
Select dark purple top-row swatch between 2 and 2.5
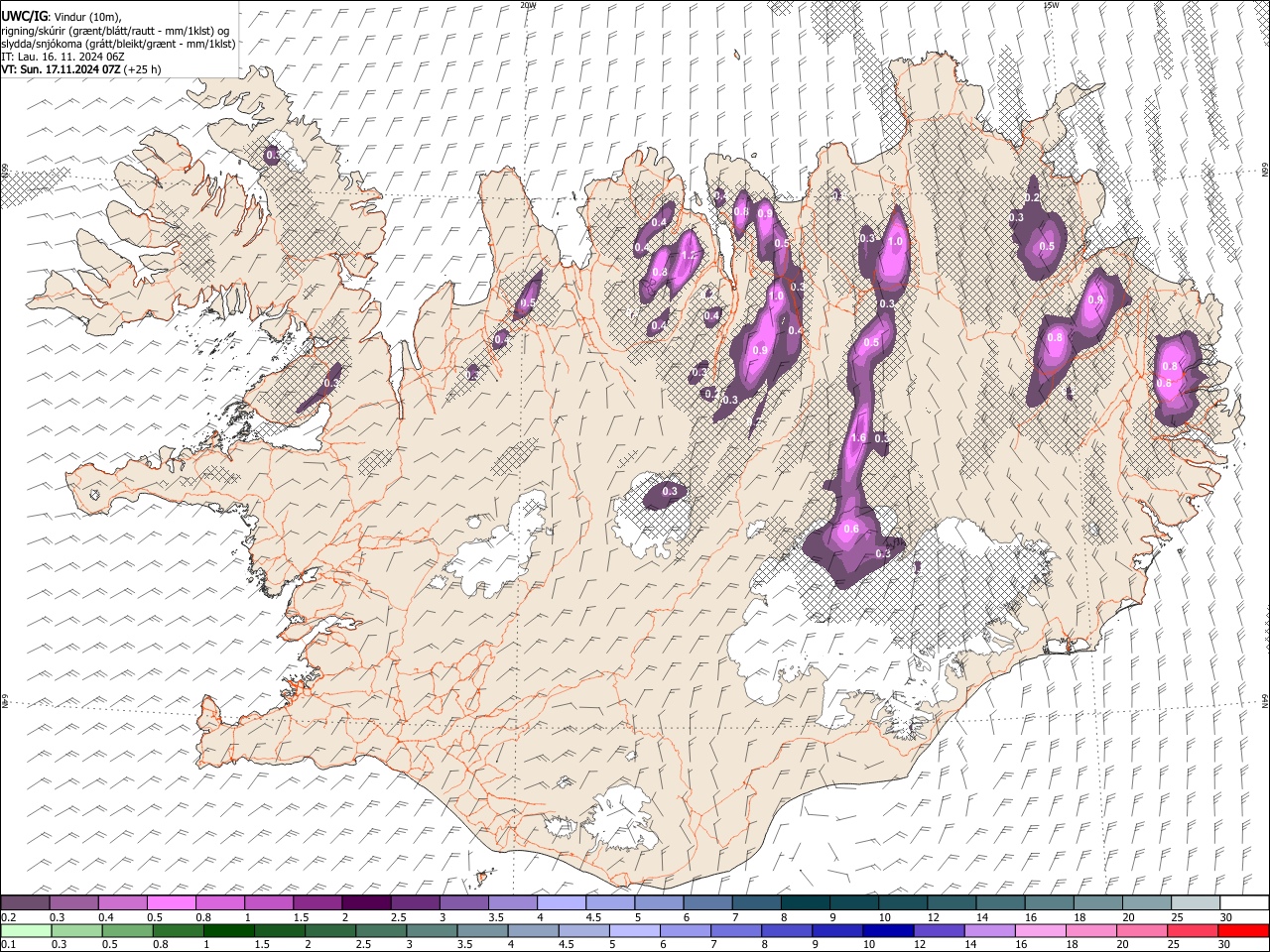point(365,903)
